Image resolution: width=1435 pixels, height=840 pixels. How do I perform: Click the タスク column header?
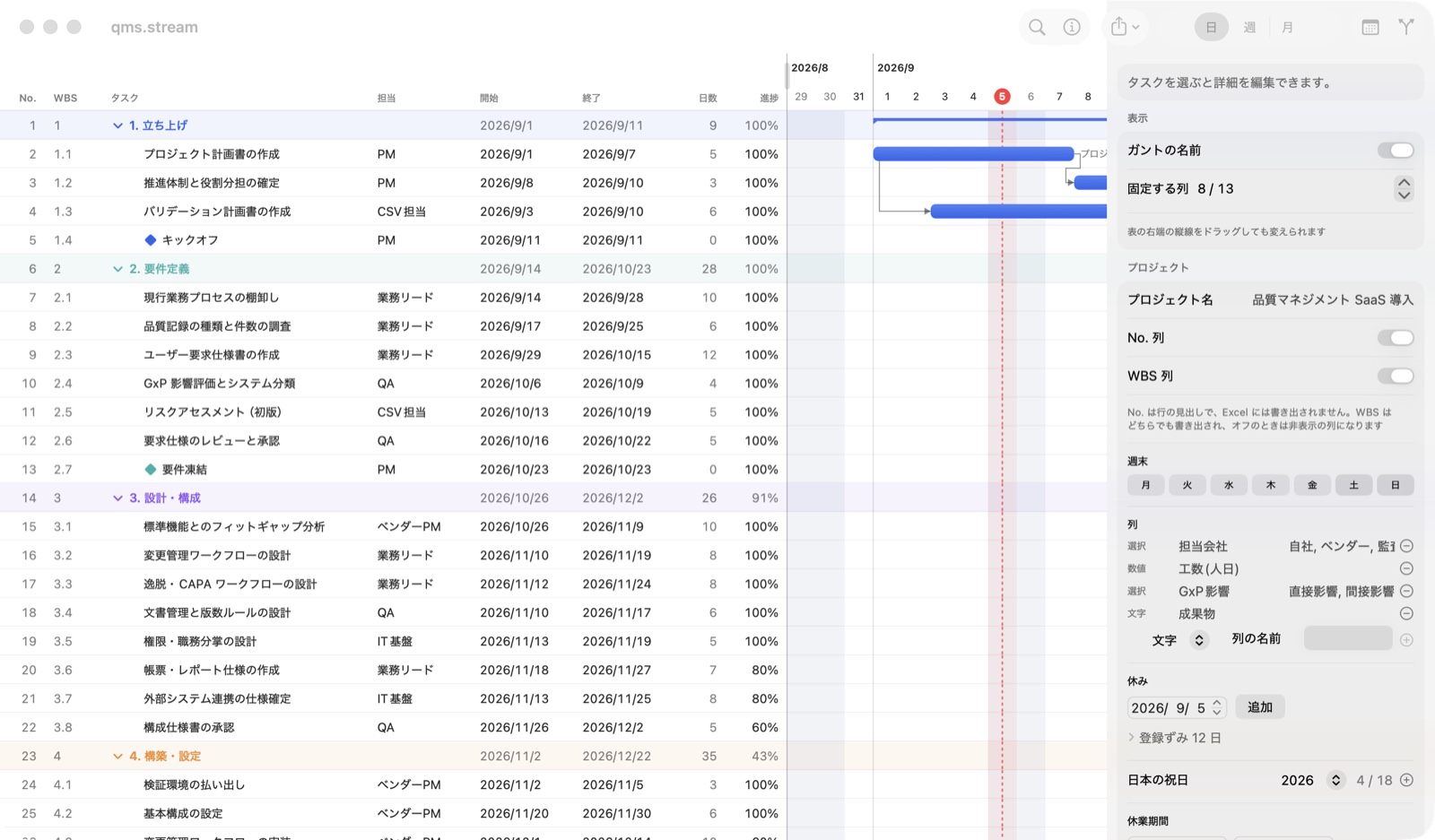(125, 98)
